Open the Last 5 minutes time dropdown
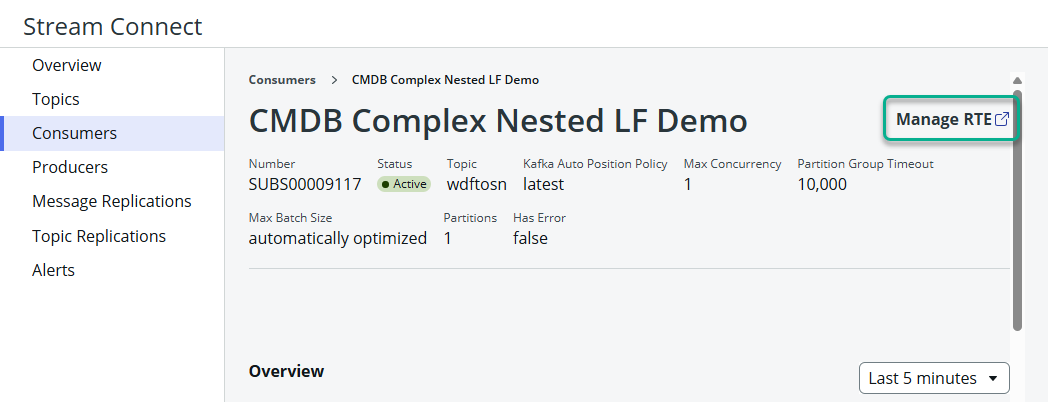This screenshot has height=402, width=1048. pos(934,378)
